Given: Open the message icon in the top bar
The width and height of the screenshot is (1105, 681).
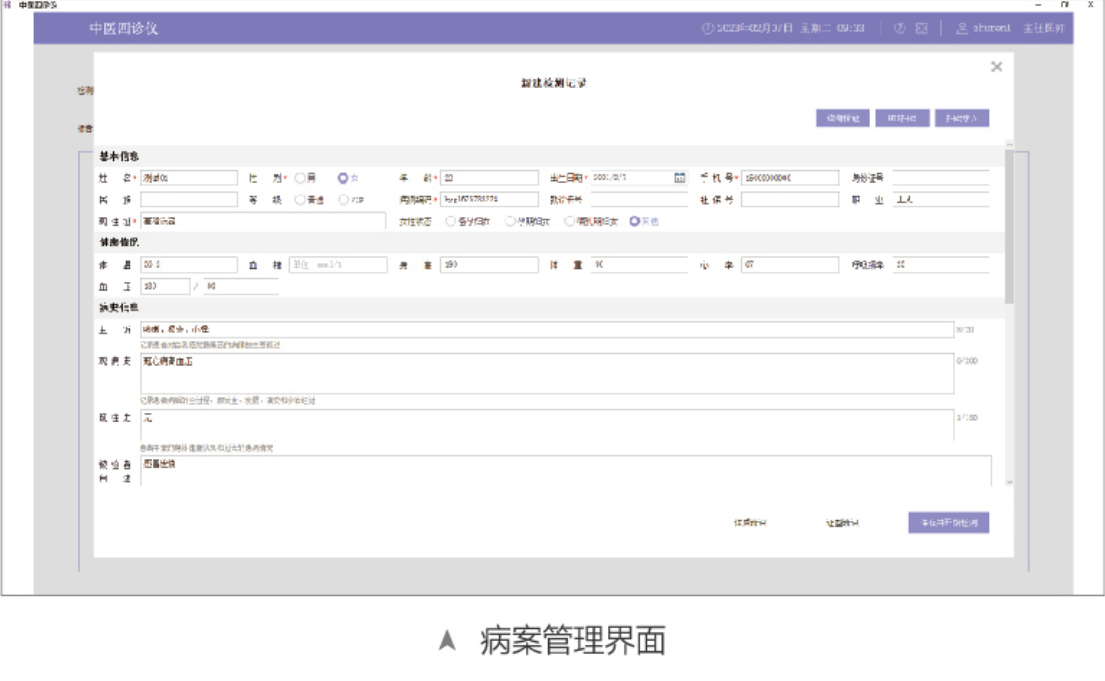Looking at the screenshot, I should point(920,29).
